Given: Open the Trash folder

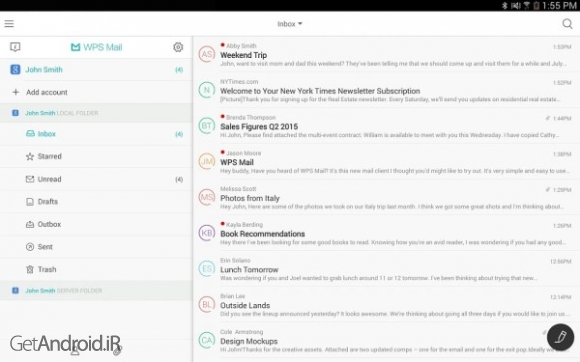Looking at the screenshot, I should click(96, 269).
